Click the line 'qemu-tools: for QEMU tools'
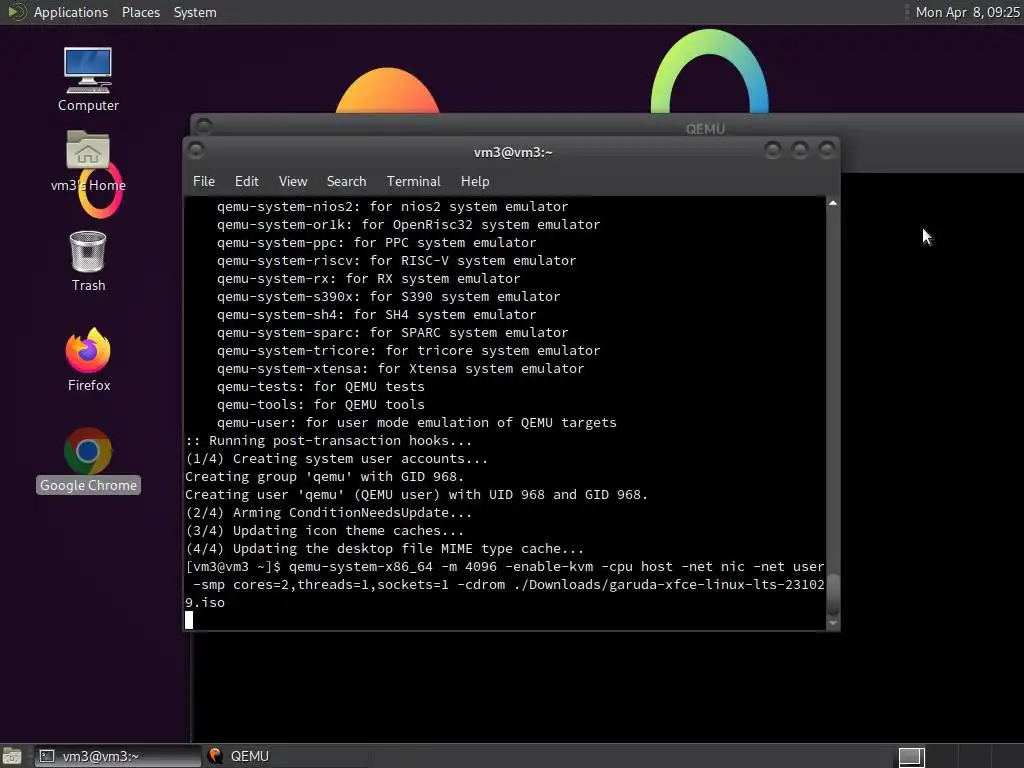 [321, 405]
